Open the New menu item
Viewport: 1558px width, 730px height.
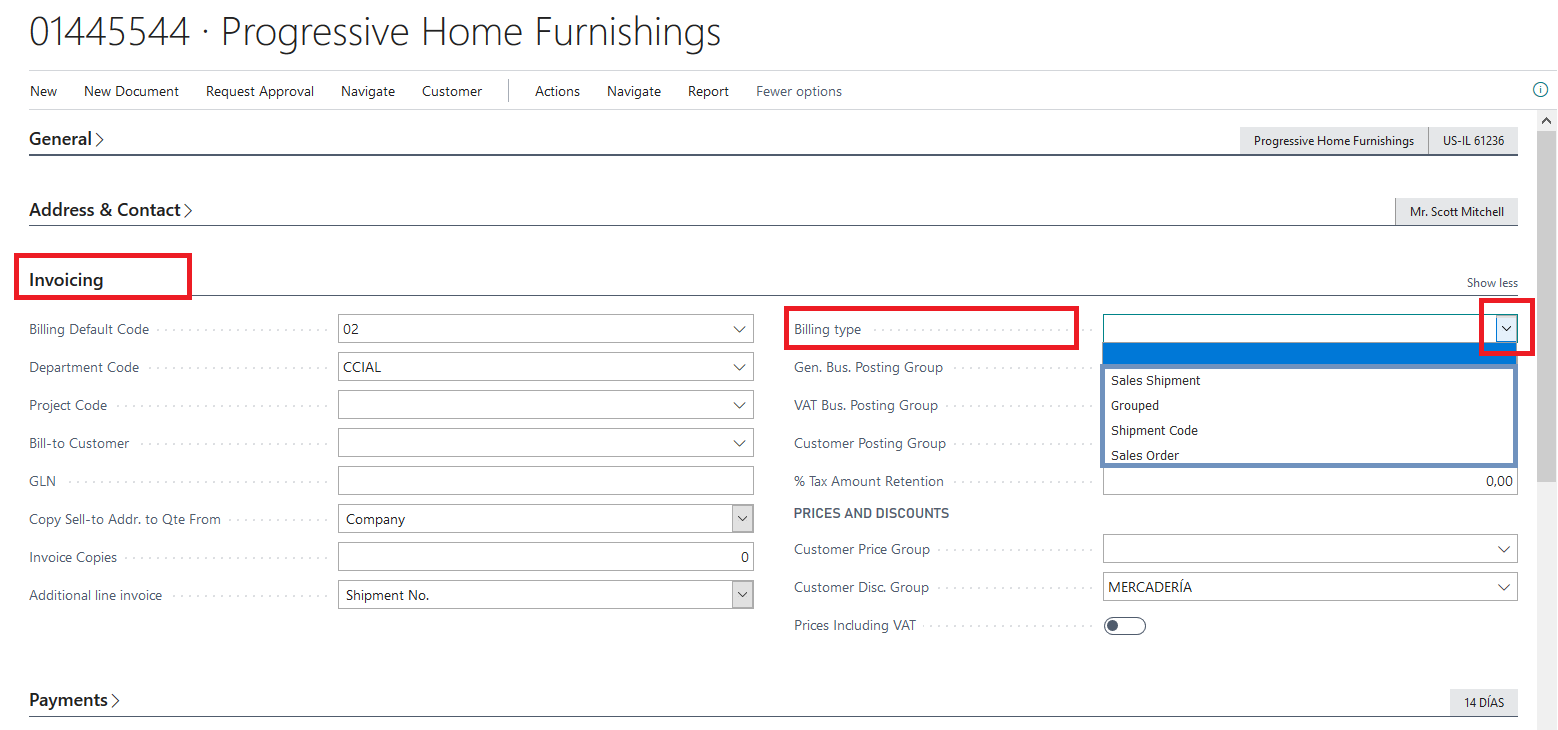pyautogui.click(x=44, y=91)
